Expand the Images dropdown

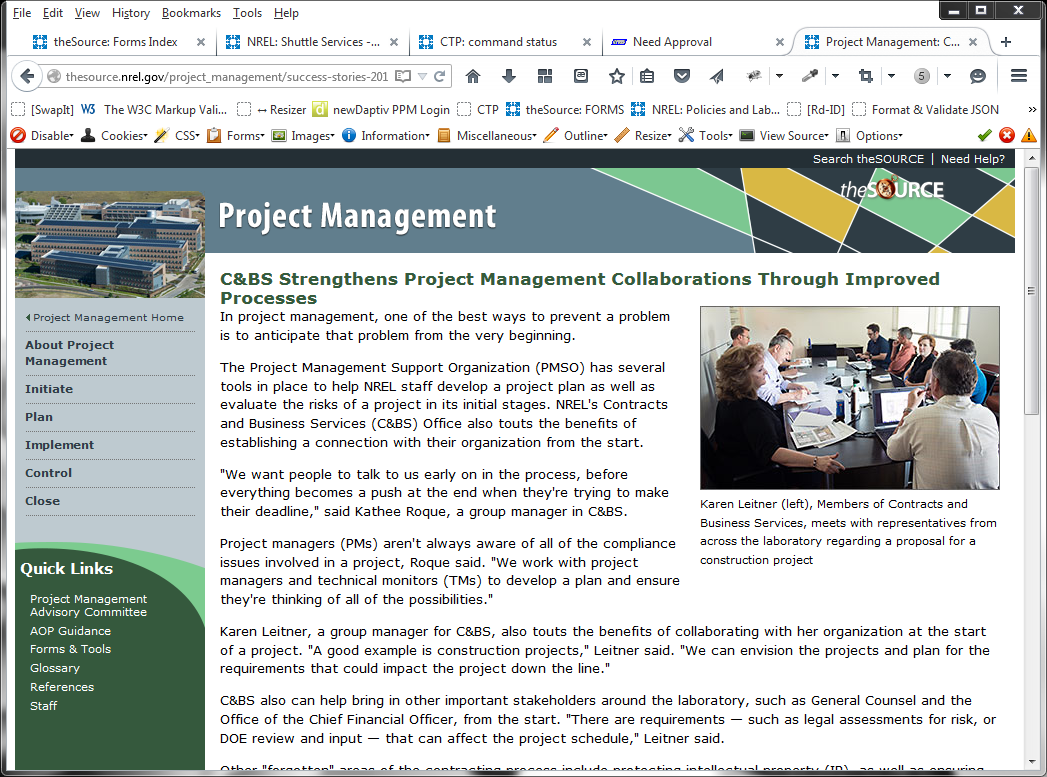pyautogui.click(x=303, y=136)
